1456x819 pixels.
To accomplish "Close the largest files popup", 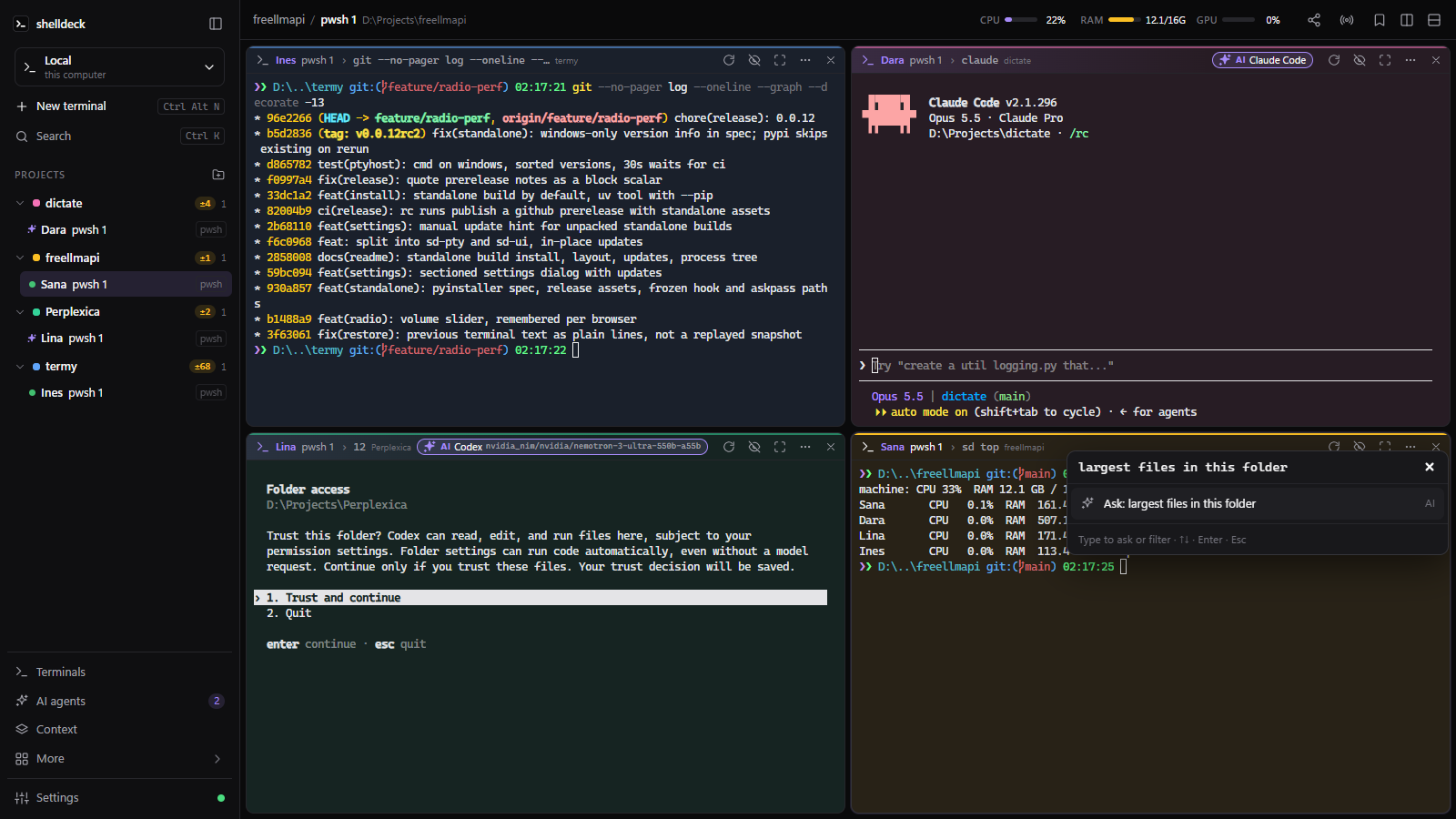I will 1430,467.
